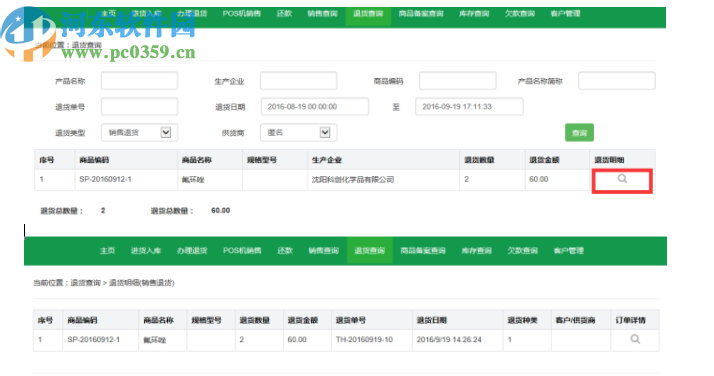Click the 退货明细 column header
The height and width of the screenshot is (376, 714).
609,160
